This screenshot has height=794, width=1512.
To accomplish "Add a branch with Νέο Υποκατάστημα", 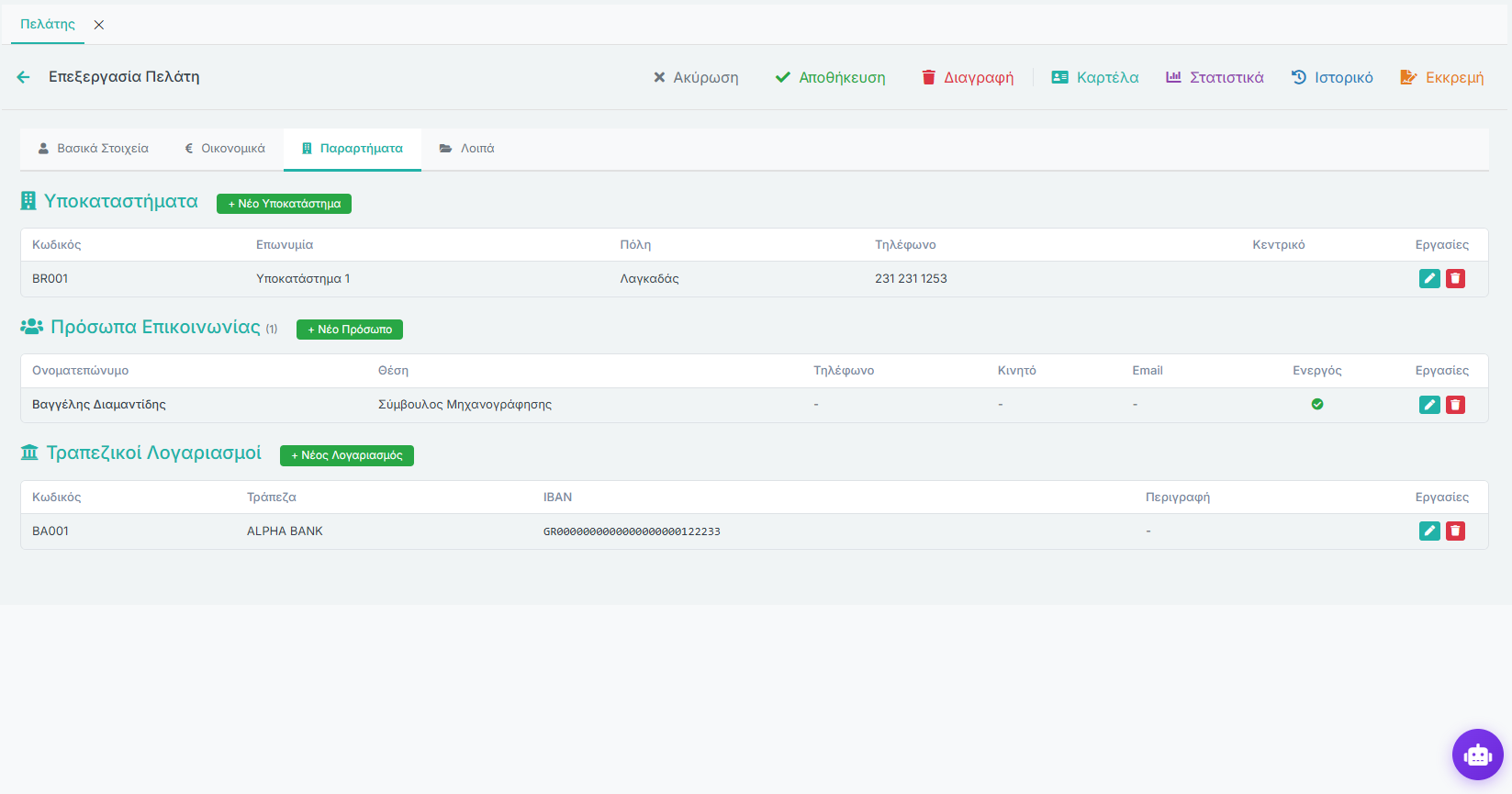I will [x=284, y=204].
